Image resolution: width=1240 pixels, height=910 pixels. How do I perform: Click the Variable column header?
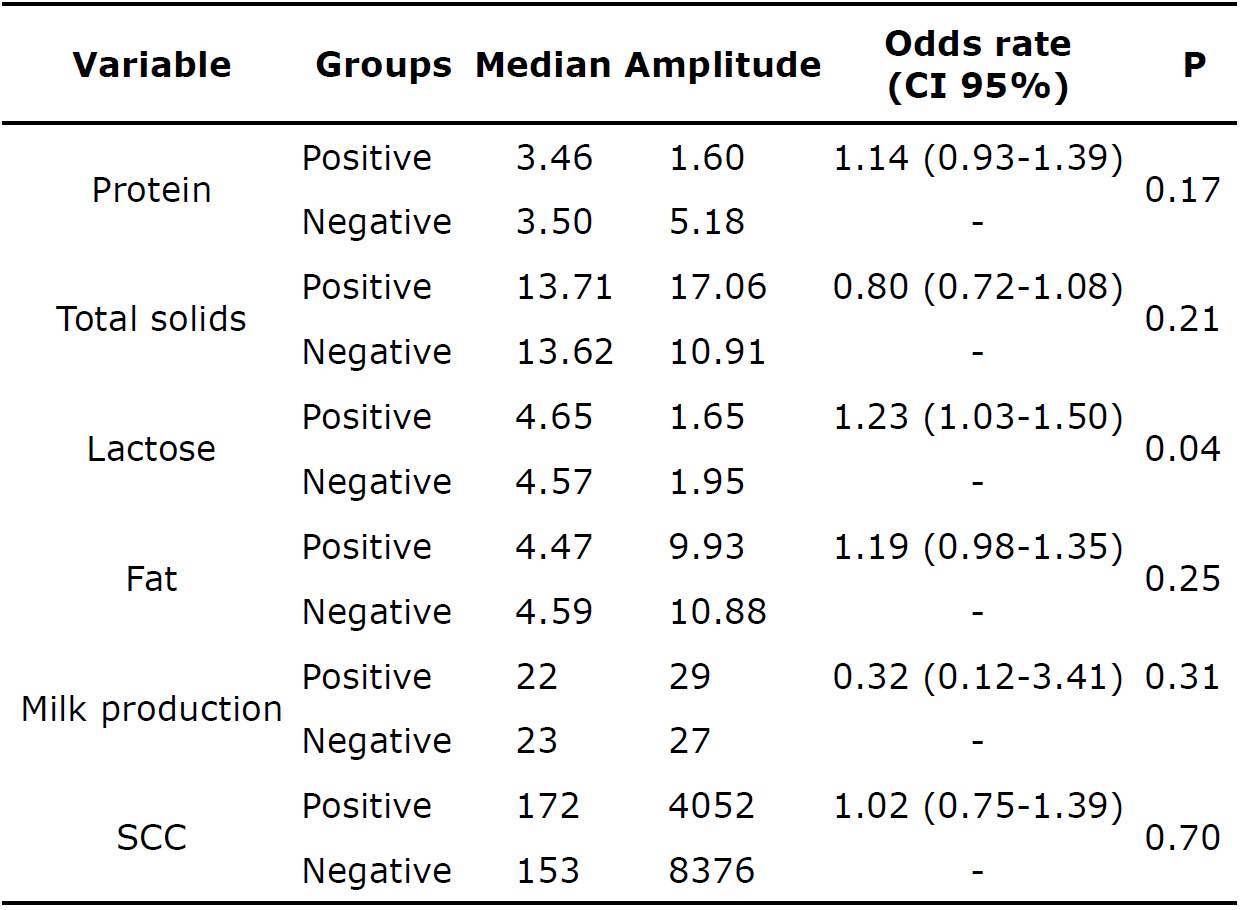coord(152,66)
